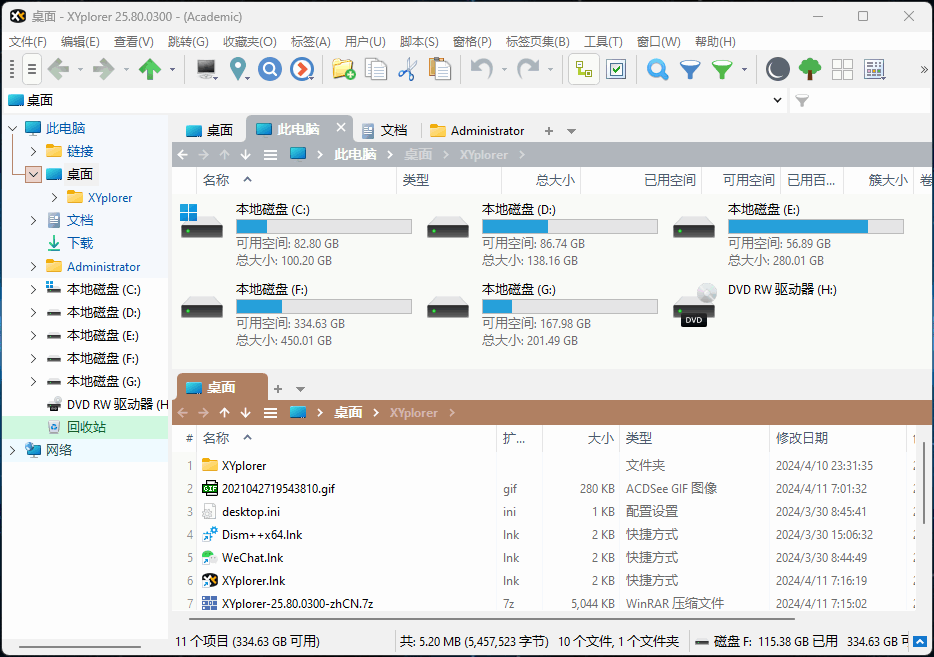934x657 pixels.
Task: Click the Views table toolbar icon
Action: [x=874, y=69]
